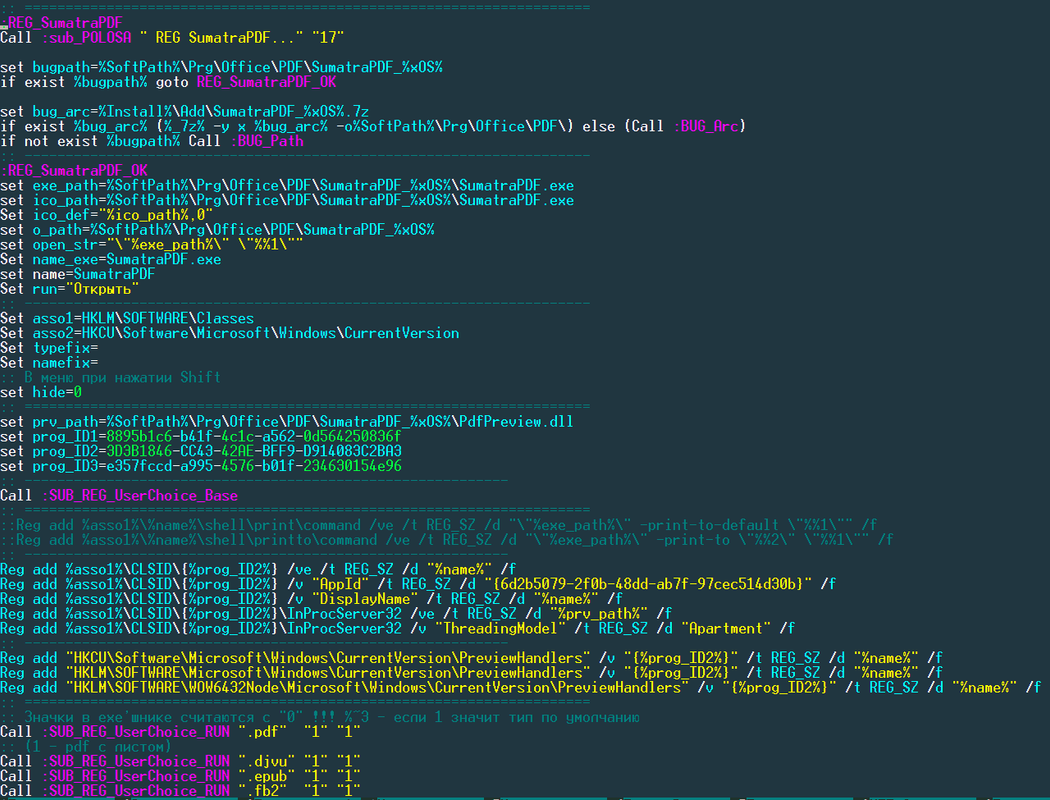The image size is (1050, 800).
Task: Click the UserChoice_RUN ".epub" call line
Action: point(181,776)
